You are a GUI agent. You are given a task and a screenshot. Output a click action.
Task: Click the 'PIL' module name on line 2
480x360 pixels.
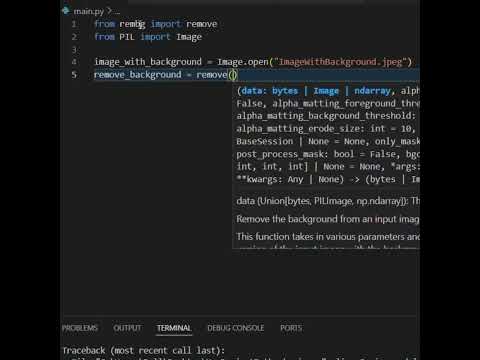127,37
